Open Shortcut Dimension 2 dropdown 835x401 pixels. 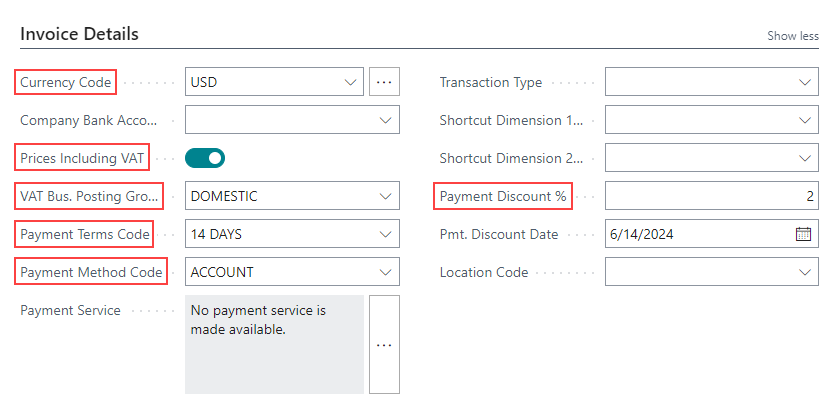click(x=805, y=158)
